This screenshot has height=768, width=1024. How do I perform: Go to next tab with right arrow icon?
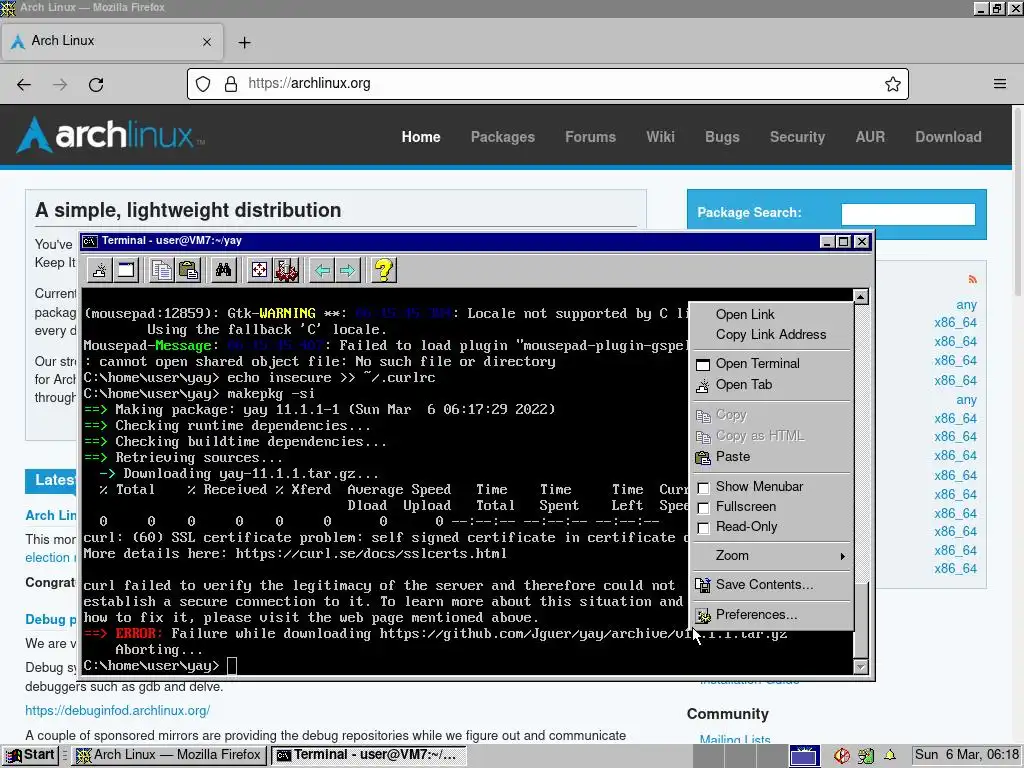click(348, 270)
